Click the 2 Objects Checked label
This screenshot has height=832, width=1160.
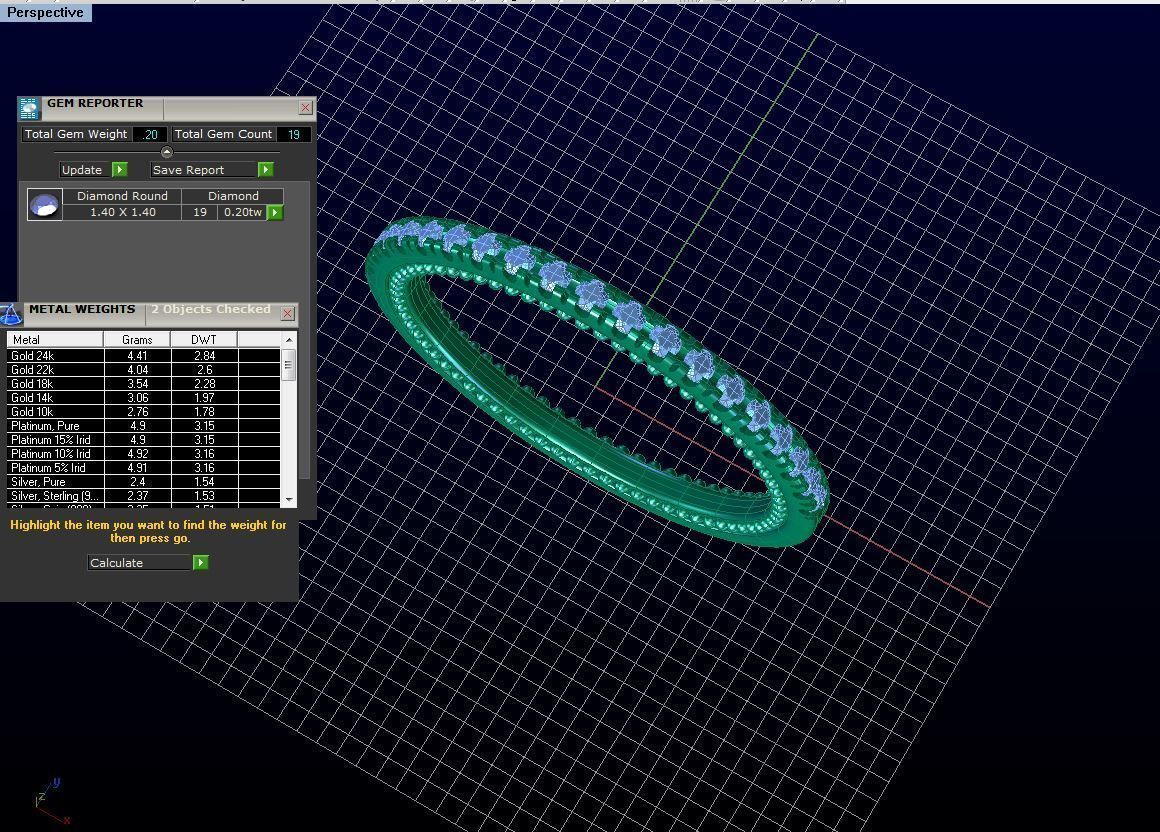[211, 309]
